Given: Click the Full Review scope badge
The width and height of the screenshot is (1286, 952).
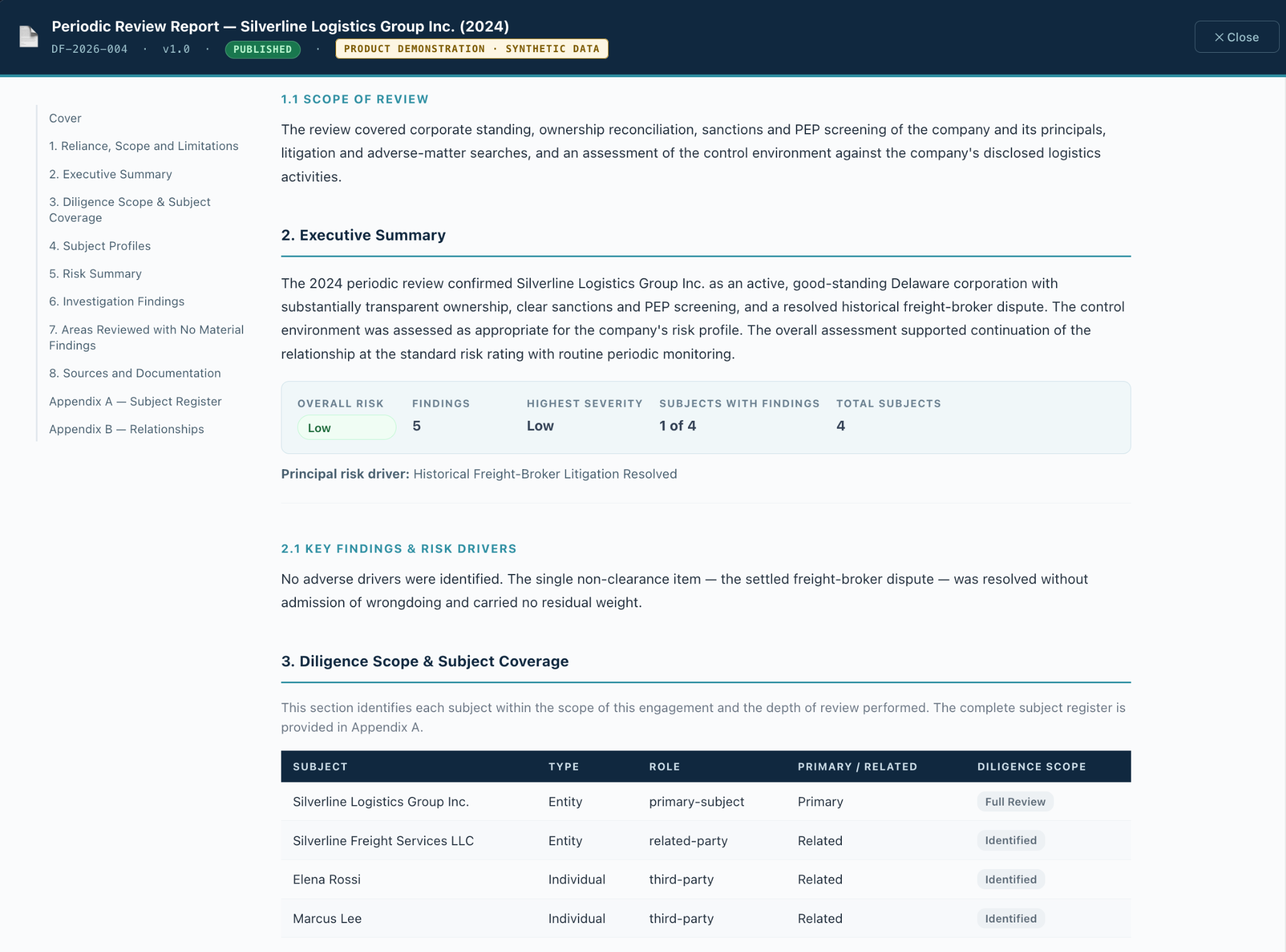Looking at the screenshot, I should tap(1015, 802).
